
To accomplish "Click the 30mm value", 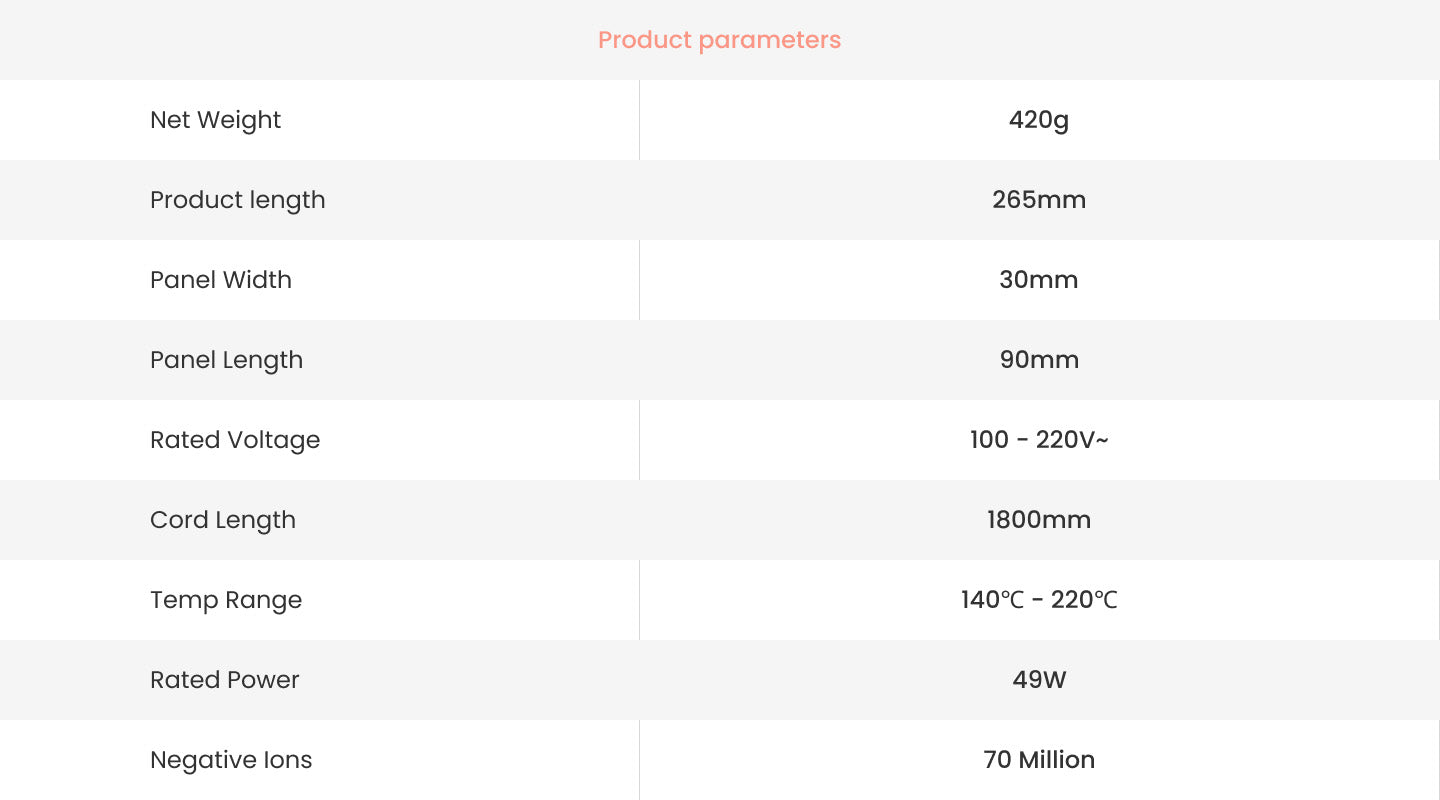I will [x=1039, y=280].
